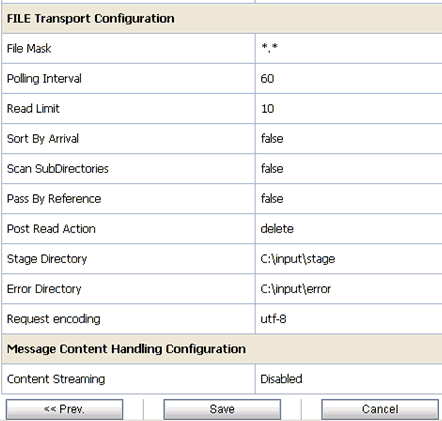Click the Cancel button
The image size is (442, 421).
click(x=380, y=409)
